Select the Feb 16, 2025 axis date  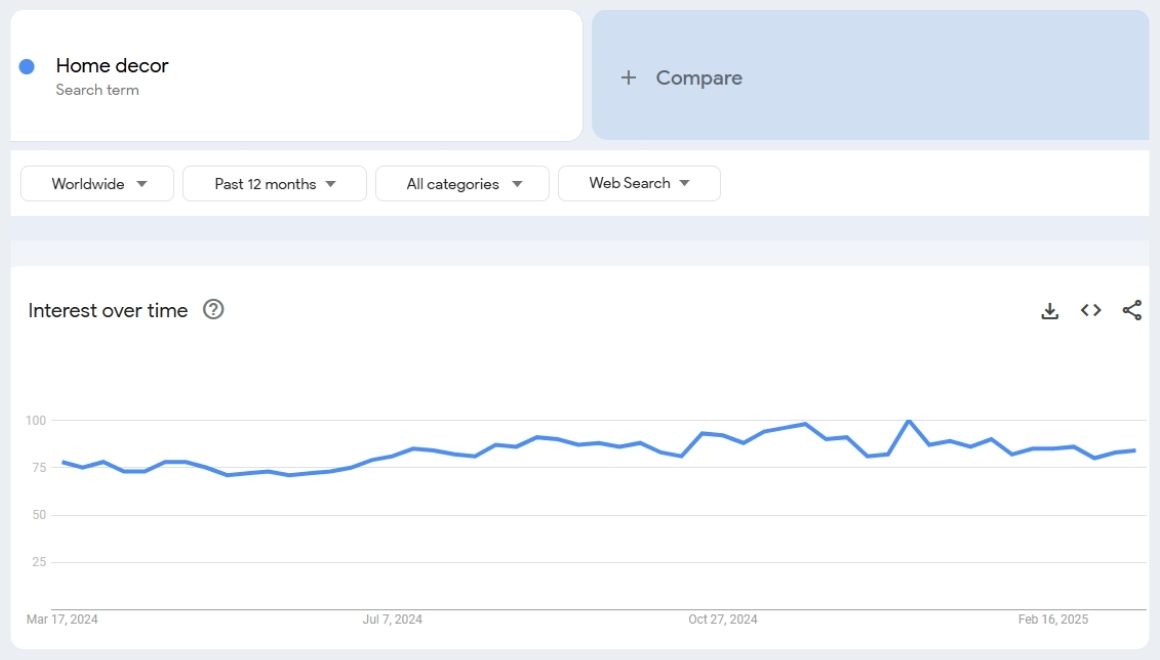[x=1053, y=620]
